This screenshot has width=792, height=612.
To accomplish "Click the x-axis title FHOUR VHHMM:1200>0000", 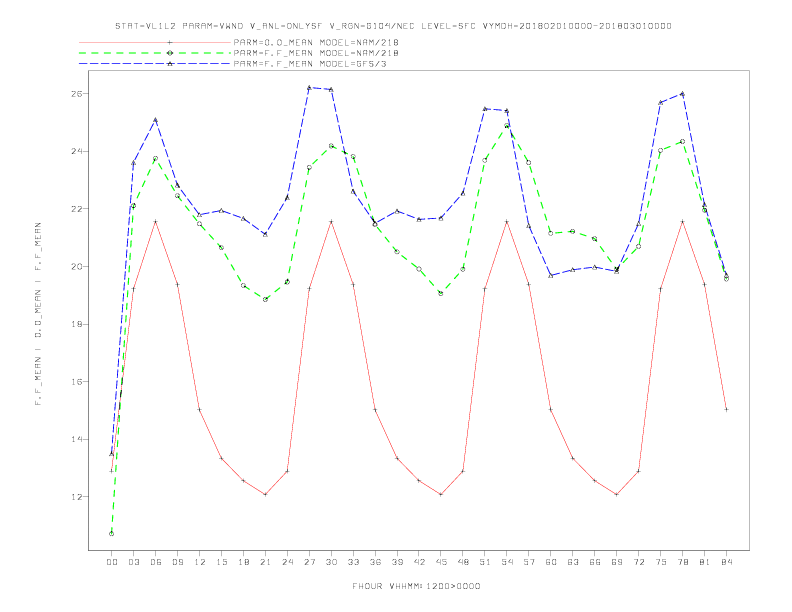I will click(x=416, y=586).
